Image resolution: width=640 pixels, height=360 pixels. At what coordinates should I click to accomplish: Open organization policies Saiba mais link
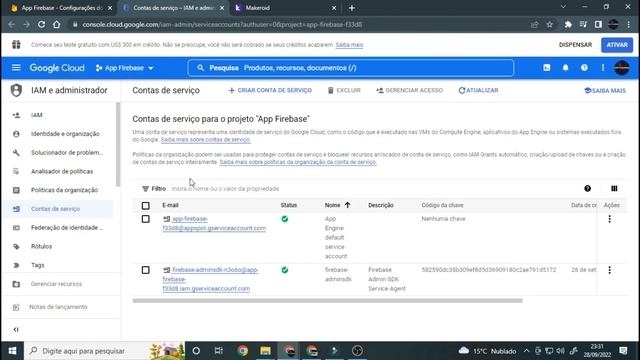tap(298, 162)
